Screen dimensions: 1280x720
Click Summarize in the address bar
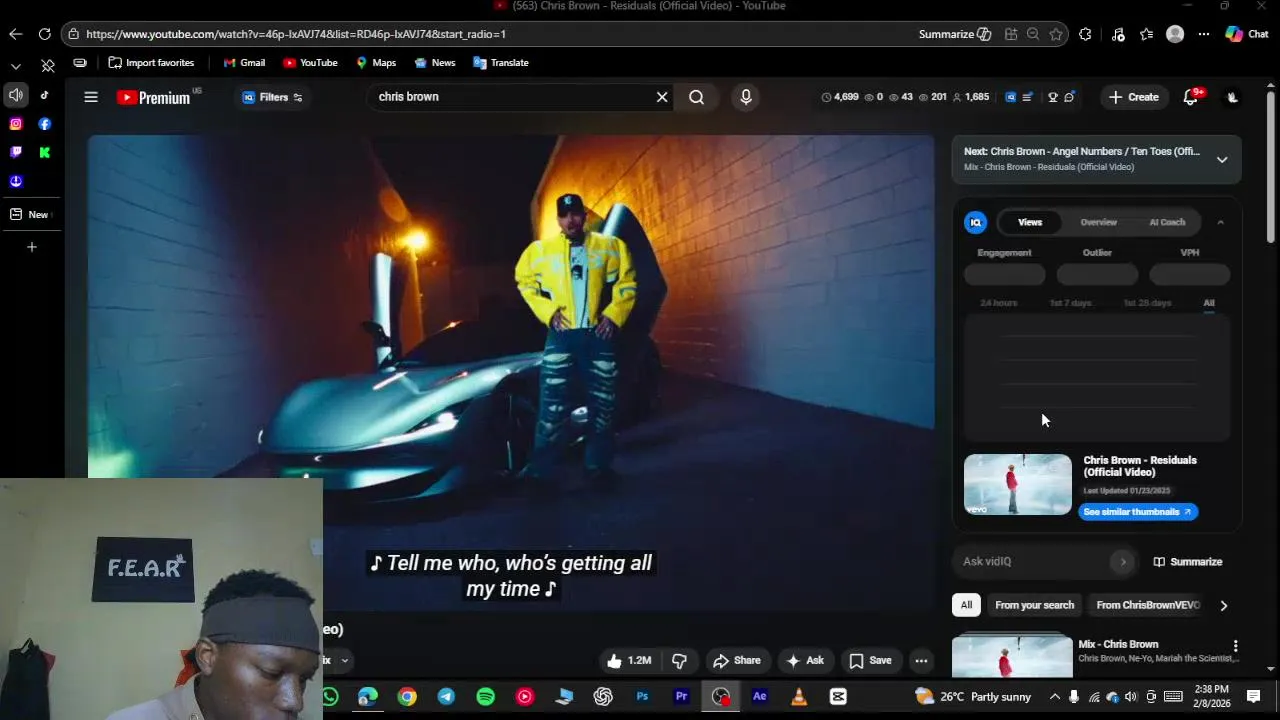click(955, 34)
